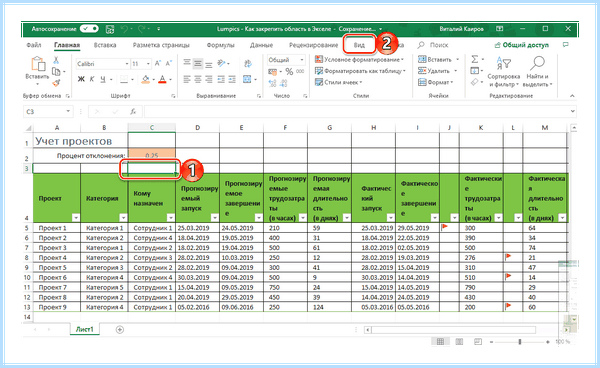Viewport: 600px width, 368px height.
Task: Click the Copy icon in clipboard group
Action: coord(56,72)
